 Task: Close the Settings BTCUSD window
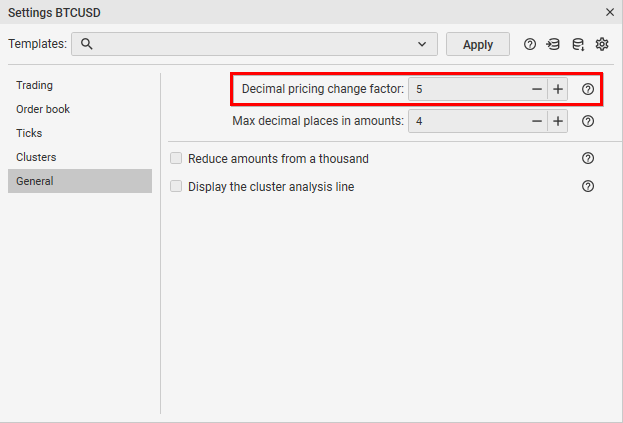point(610,12)
